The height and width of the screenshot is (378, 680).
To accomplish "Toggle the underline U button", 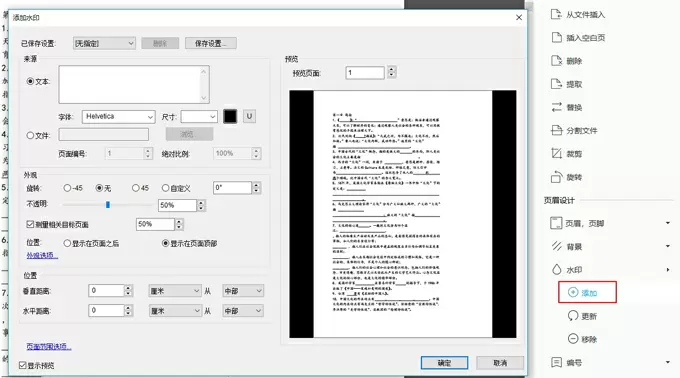I will [249, 116].
